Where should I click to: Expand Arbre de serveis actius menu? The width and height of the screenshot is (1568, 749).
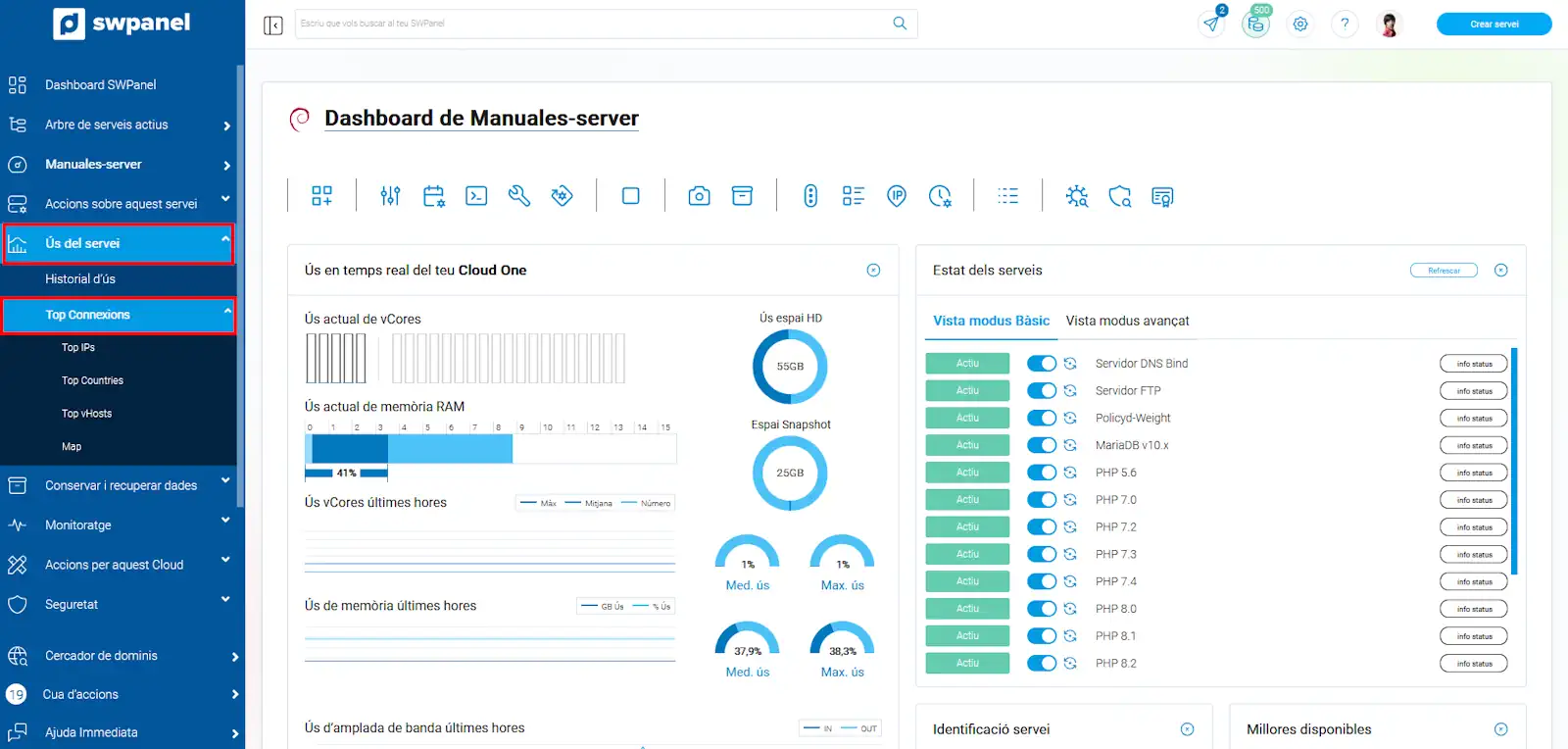227,125
